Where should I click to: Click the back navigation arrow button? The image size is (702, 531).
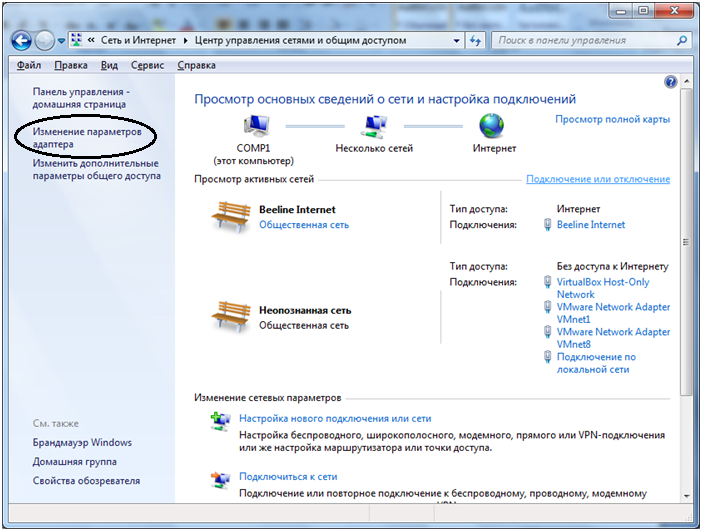coord(22,41)
